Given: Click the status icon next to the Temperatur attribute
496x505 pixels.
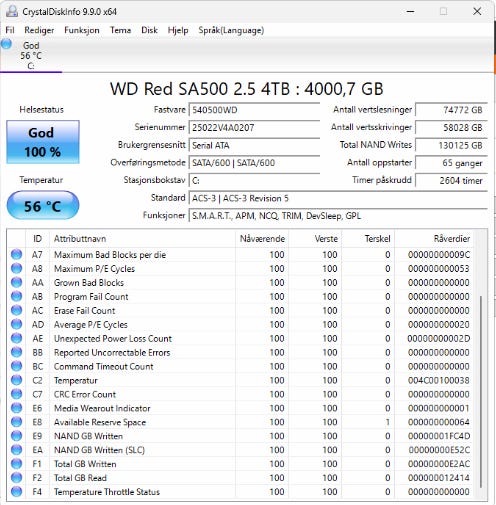Looking at the screenshot, I should [16, 380].
